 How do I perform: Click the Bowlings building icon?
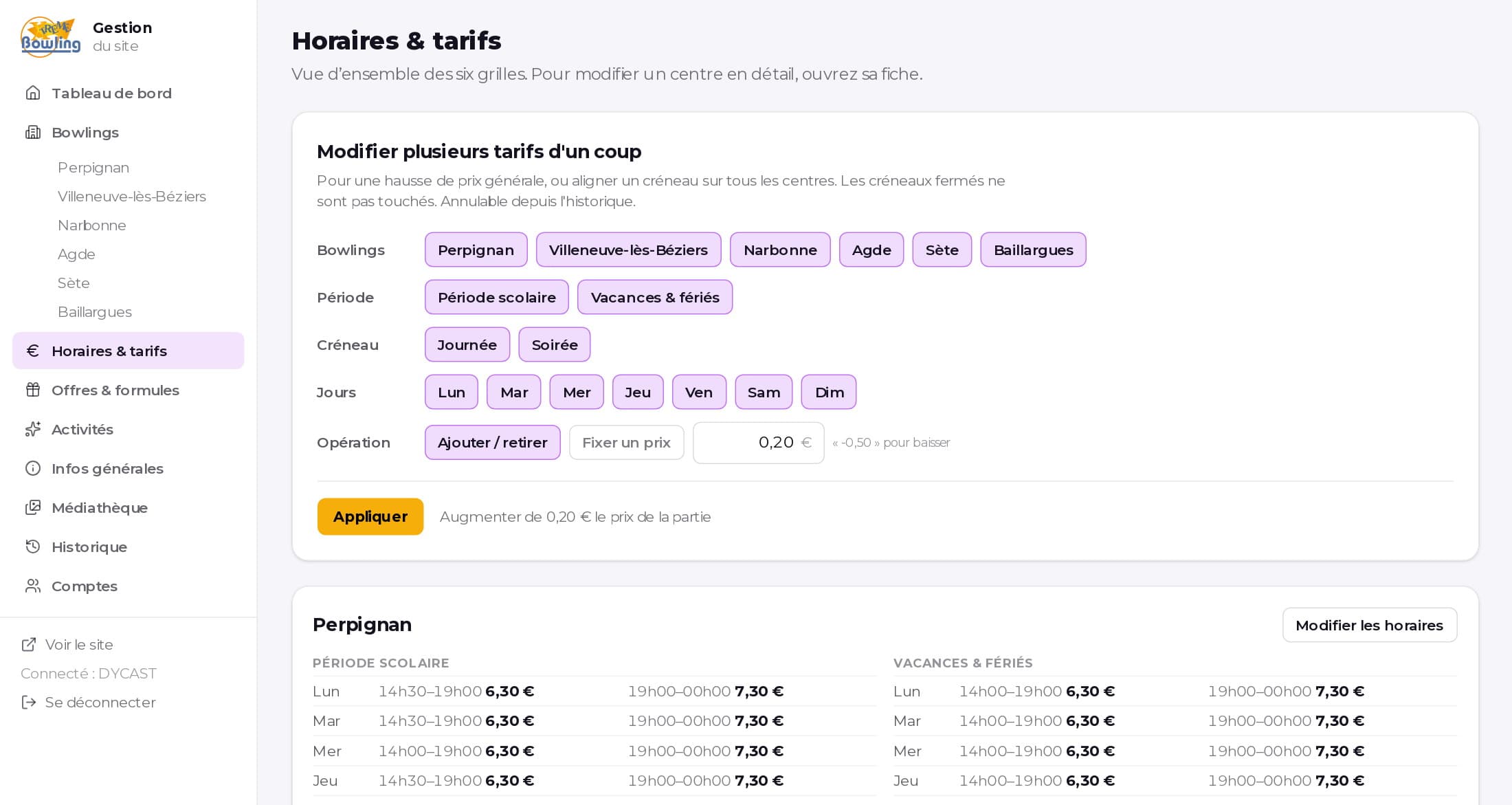[x=33, y=132]
